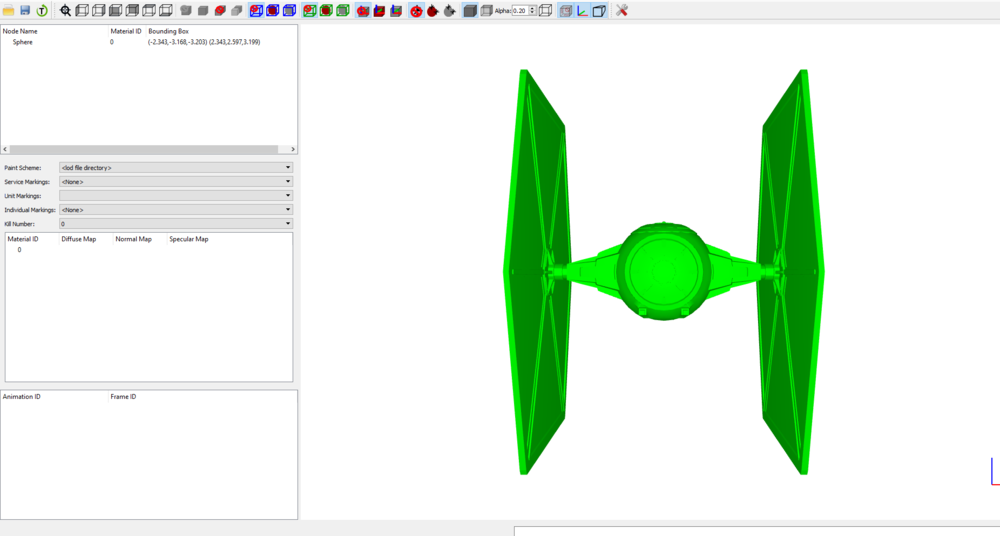Toggle round marker with red prohibition sign
Screen dimensions: 1000x536
[416, 10]
